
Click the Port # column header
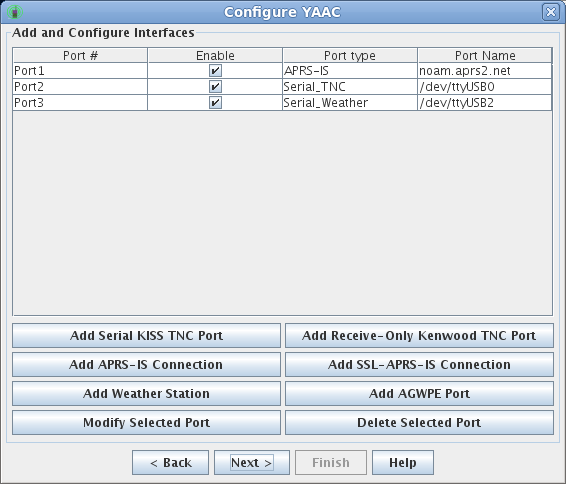pos(80,56)
